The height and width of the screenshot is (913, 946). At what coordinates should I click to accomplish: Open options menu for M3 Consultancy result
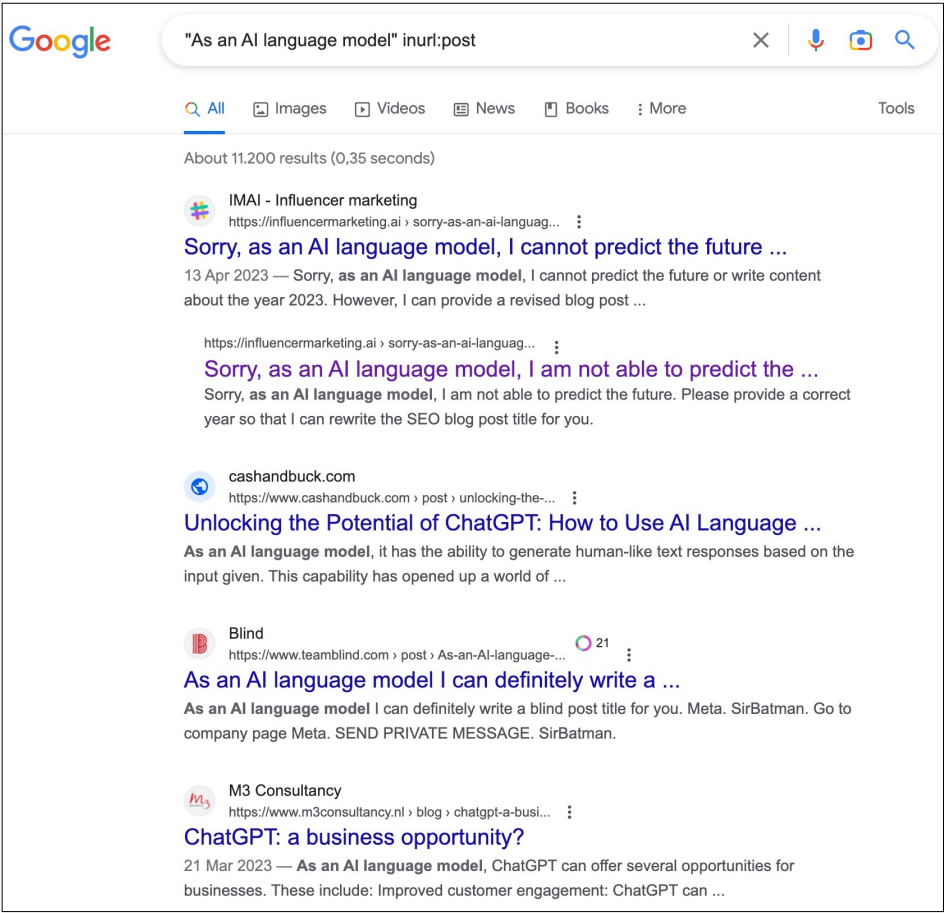pyautogui.click(x=569, y=812)
